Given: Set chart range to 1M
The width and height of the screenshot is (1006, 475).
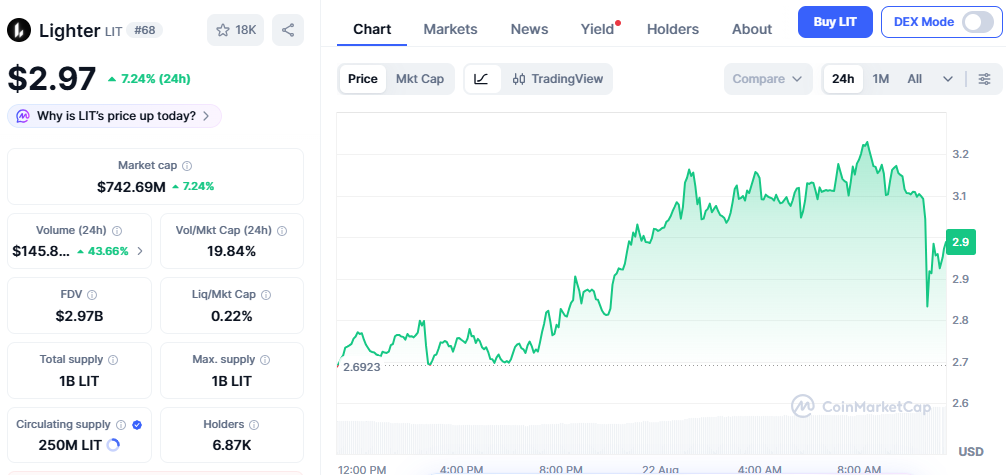Looking at the screenshot, I should point(880,79).
